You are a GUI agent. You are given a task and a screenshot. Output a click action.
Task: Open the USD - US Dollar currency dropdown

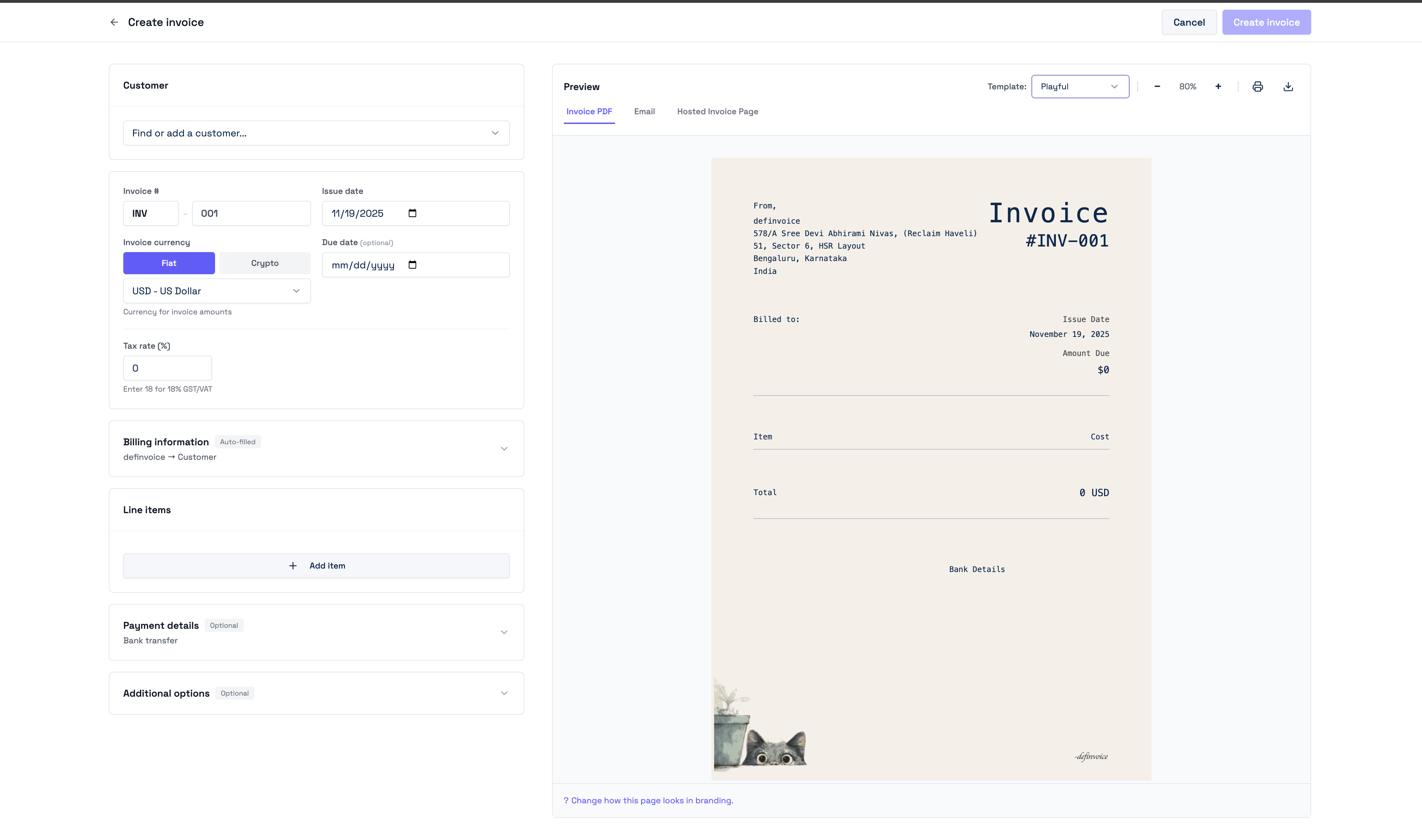216,291
